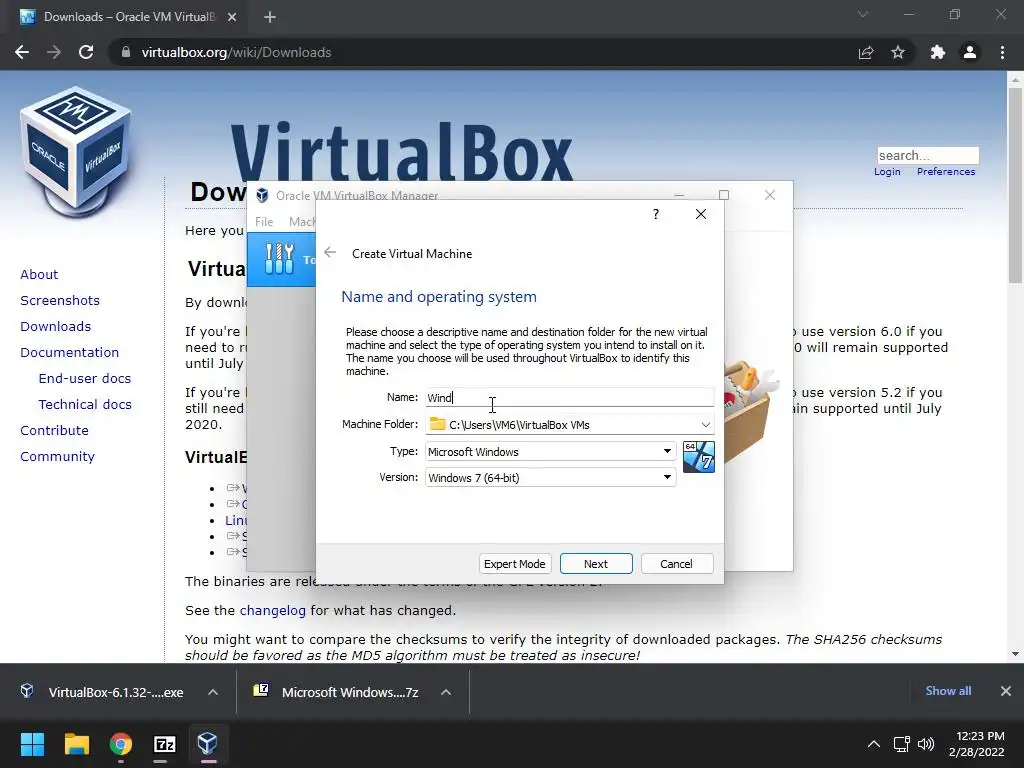1024x768 pixels.
Task: Go back in Chrome browser
Action: (22, 52)
